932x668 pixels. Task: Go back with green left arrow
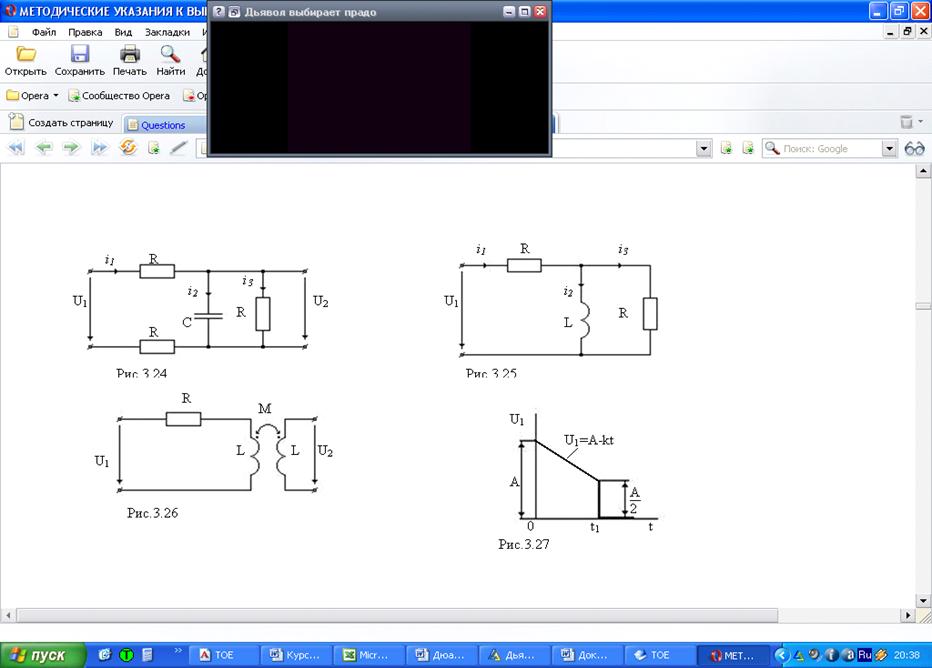[43, 148]
